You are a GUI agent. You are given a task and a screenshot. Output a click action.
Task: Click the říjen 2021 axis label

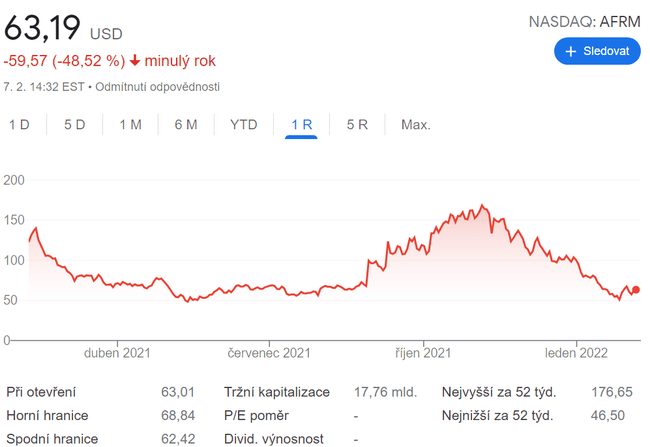pos(423,353)
